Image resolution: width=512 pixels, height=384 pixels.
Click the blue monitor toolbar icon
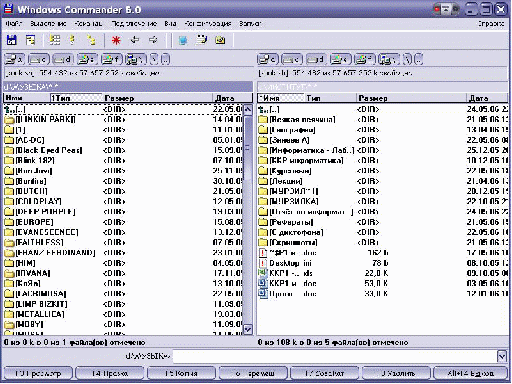click(x=183, y=40)
